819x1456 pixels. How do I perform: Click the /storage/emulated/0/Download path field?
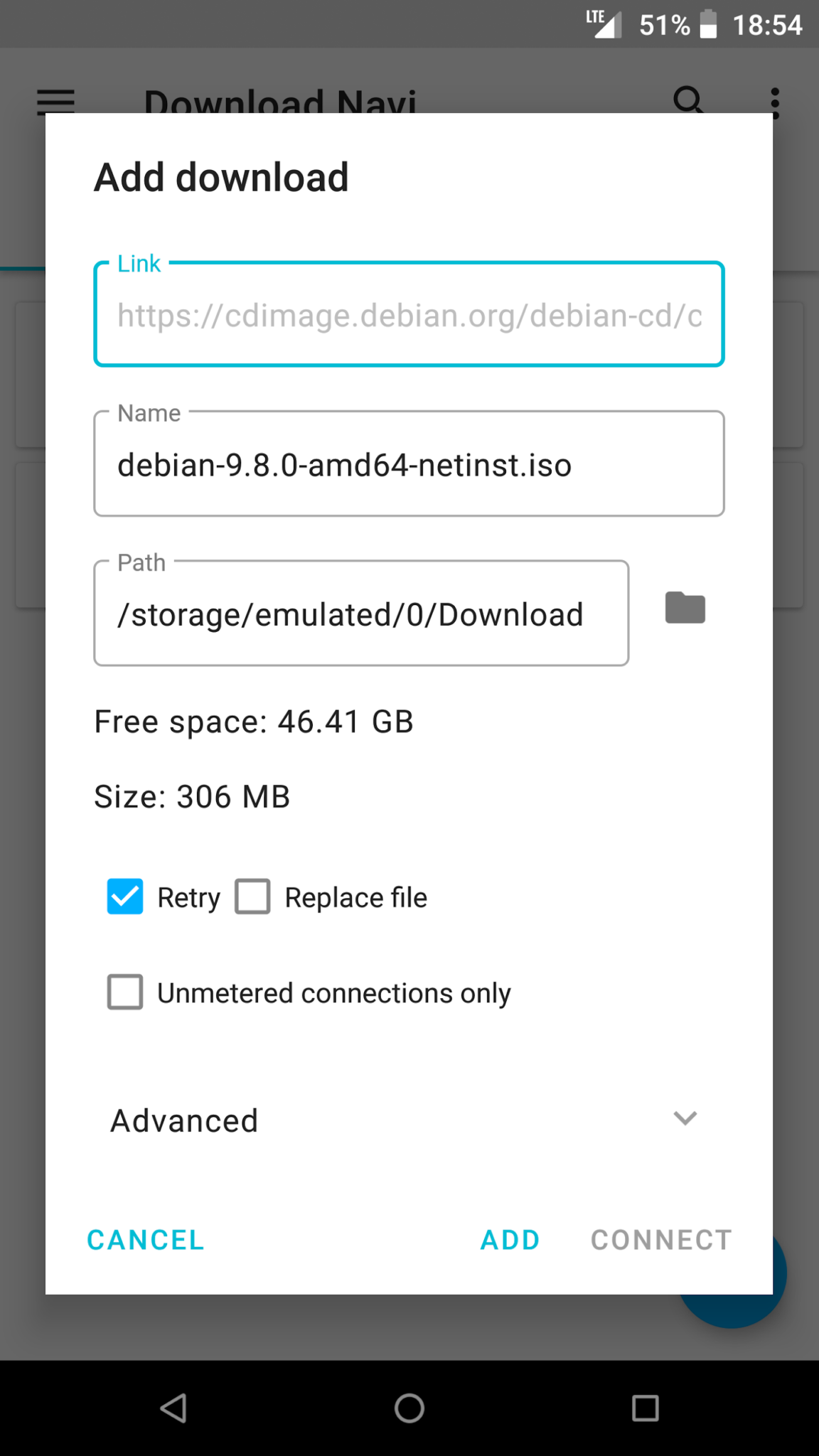[361, 613]
